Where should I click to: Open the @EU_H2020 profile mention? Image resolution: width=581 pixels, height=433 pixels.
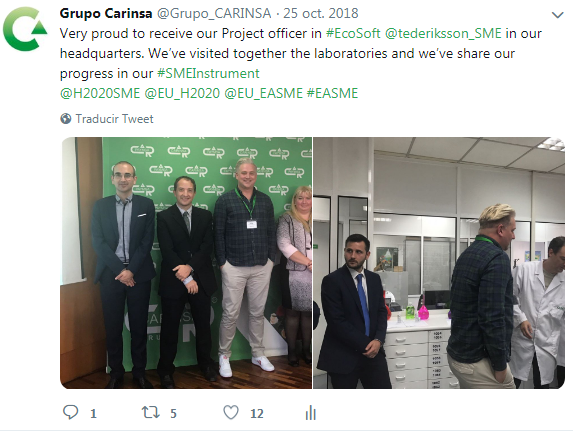pyautogui.click(x=182, y=93)
